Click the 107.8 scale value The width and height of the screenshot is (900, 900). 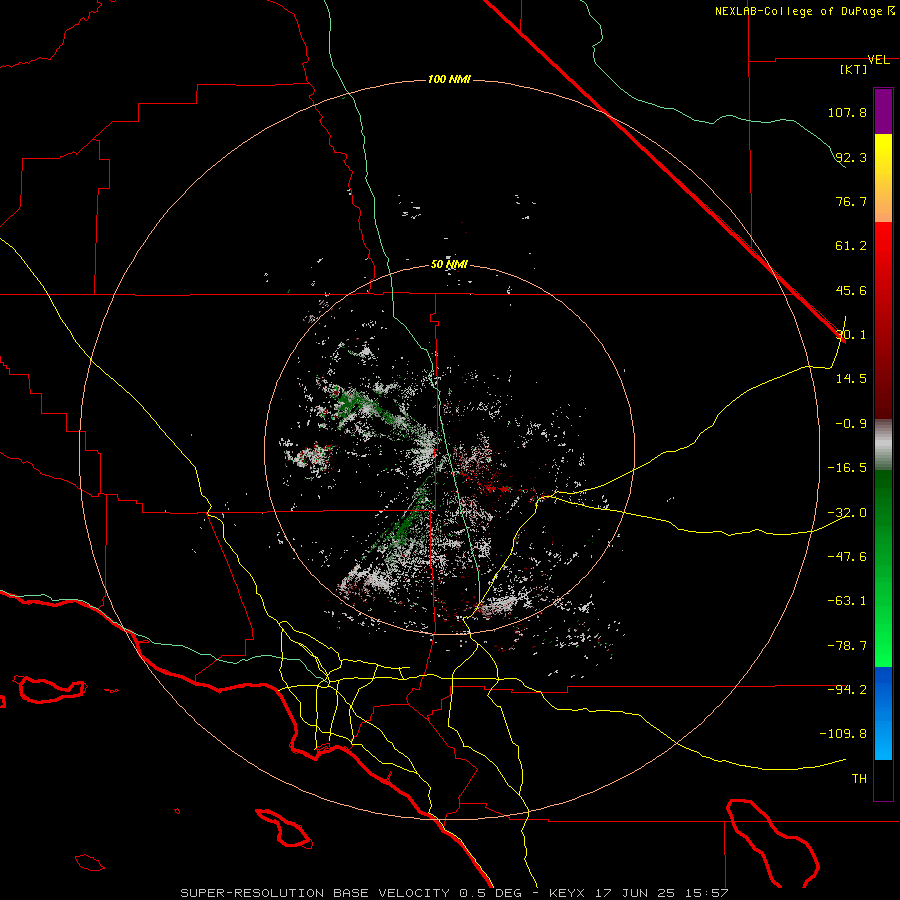click(847, 112)
